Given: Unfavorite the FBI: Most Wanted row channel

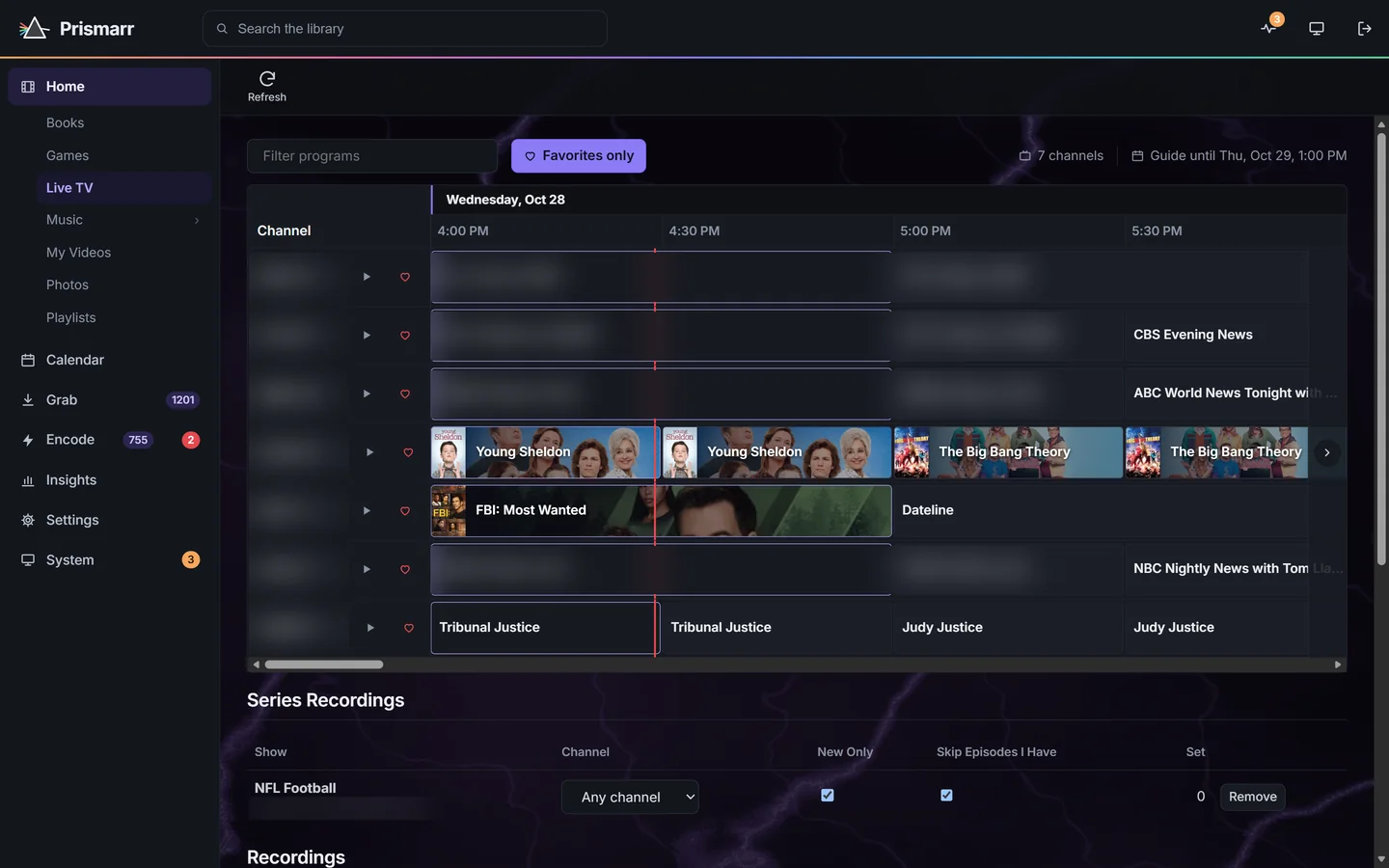Looking at the screenshot, I should pyautogui.click(x=405, y=511).
